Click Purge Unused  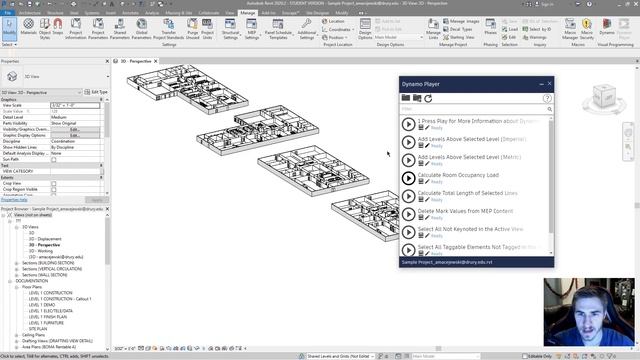(192, 29)
